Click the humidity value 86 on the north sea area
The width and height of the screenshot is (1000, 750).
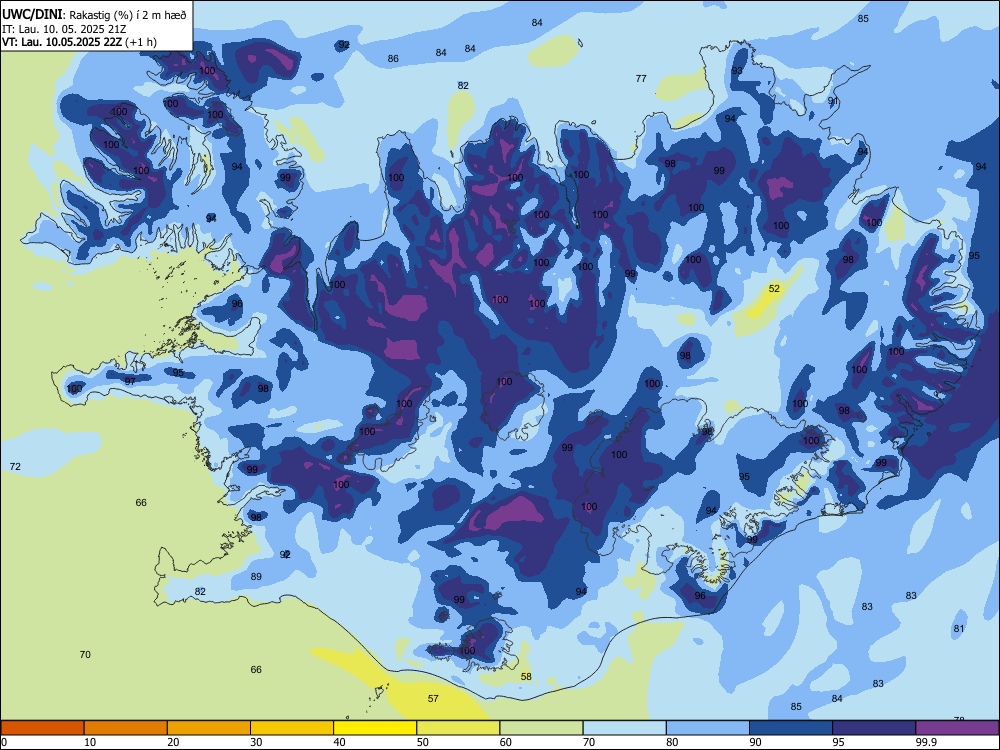tap(393, 59)
